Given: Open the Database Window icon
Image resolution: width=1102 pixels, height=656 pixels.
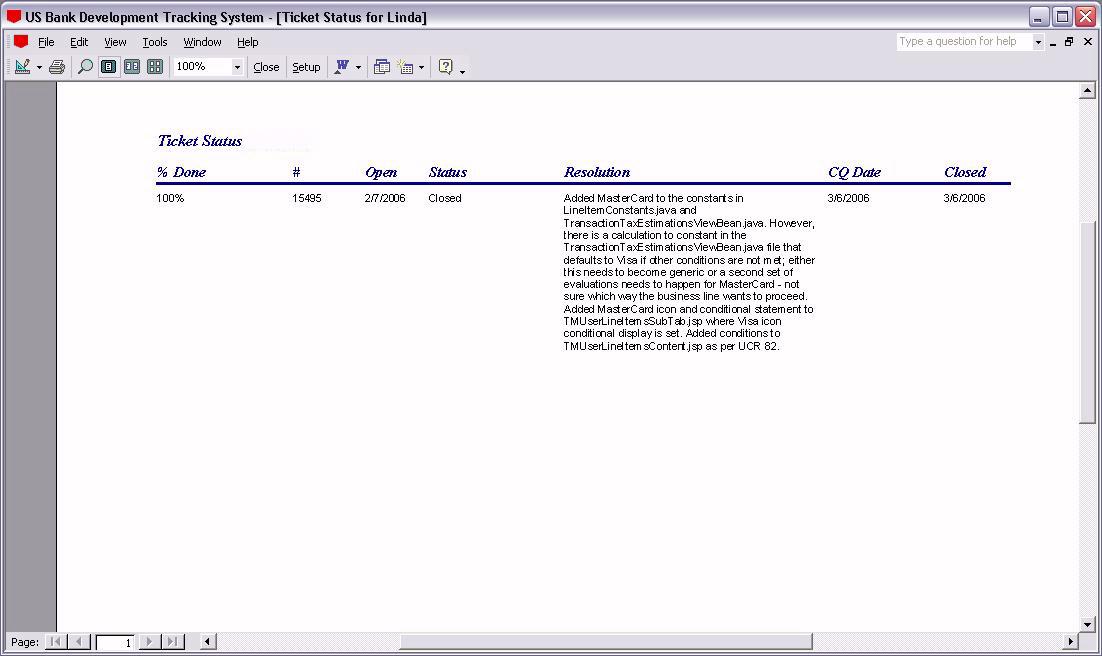Looking at the screenshot, I should (x=381, y=67).
